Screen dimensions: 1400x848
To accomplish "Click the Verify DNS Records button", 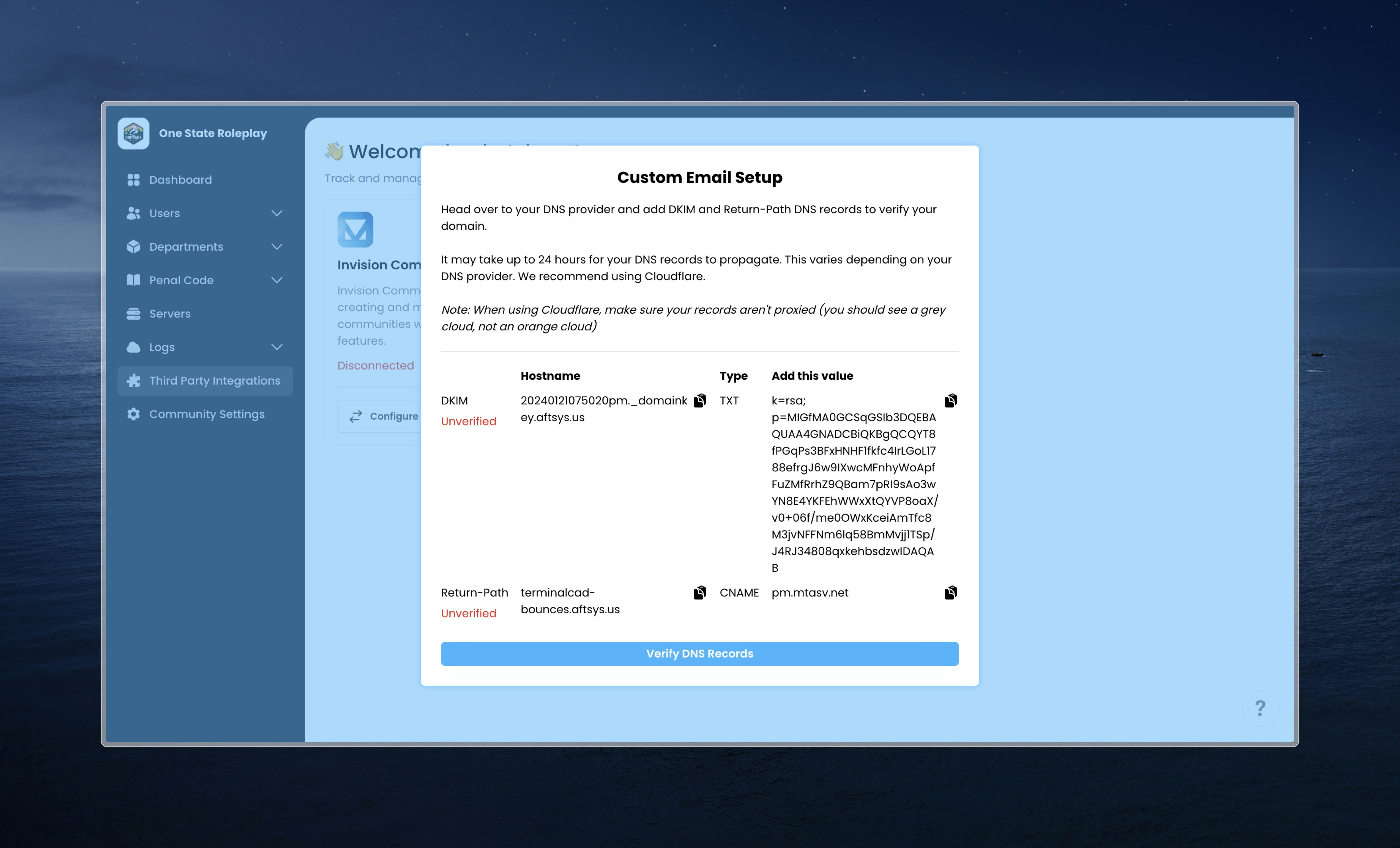I will tap(699, 653).
